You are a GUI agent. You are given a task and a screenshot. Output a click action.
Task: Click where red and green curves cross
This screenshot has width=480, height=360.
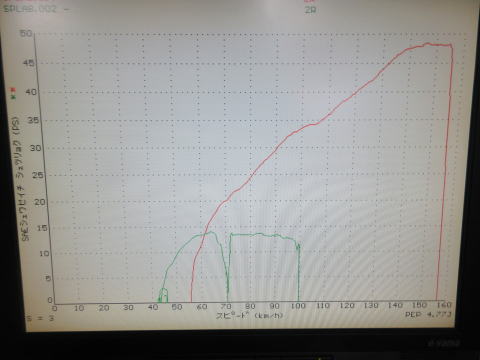(x=205, y=233)
